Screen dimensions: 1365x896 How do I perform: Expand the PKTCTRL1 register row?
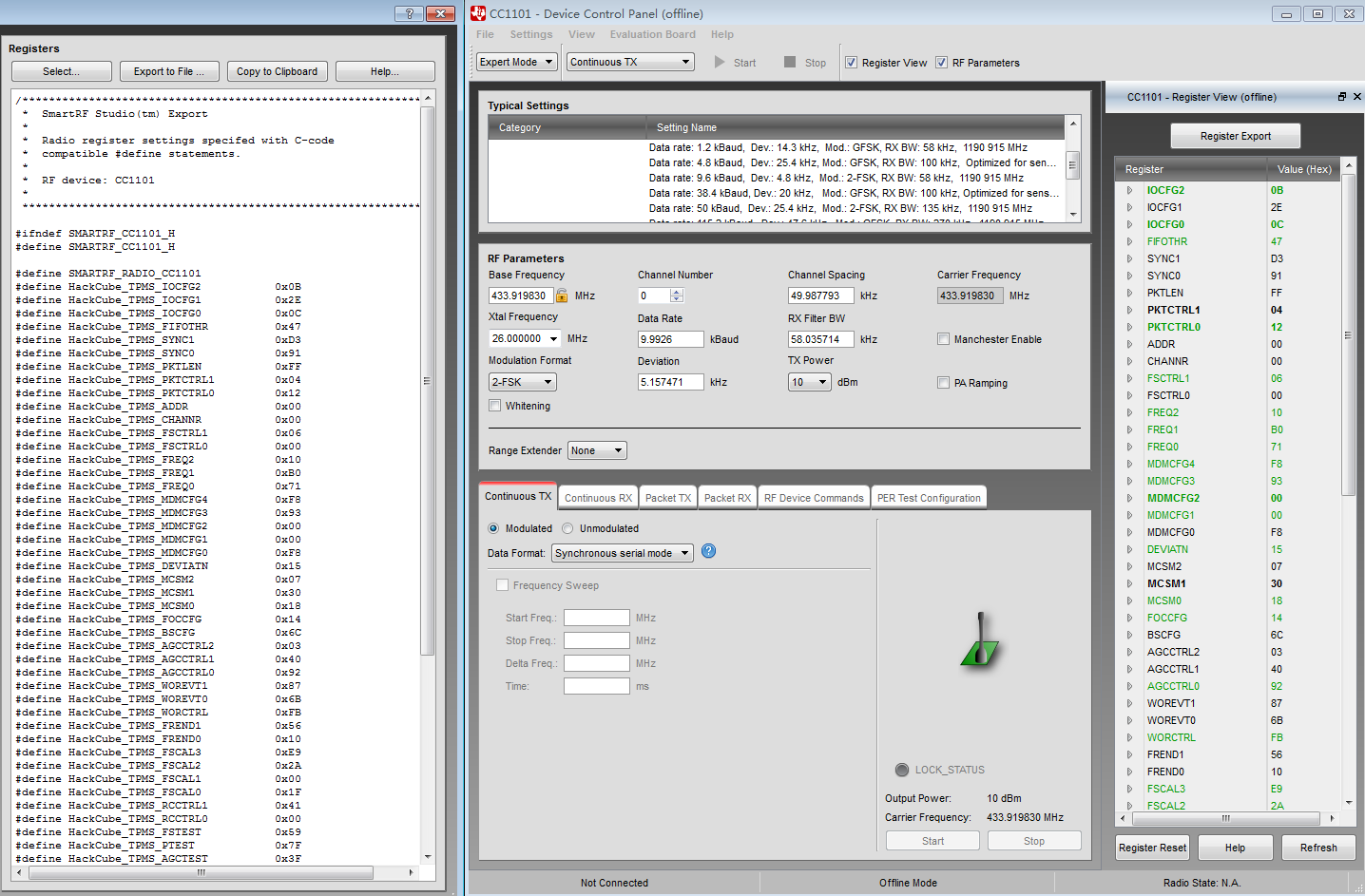click(1129, 310)
